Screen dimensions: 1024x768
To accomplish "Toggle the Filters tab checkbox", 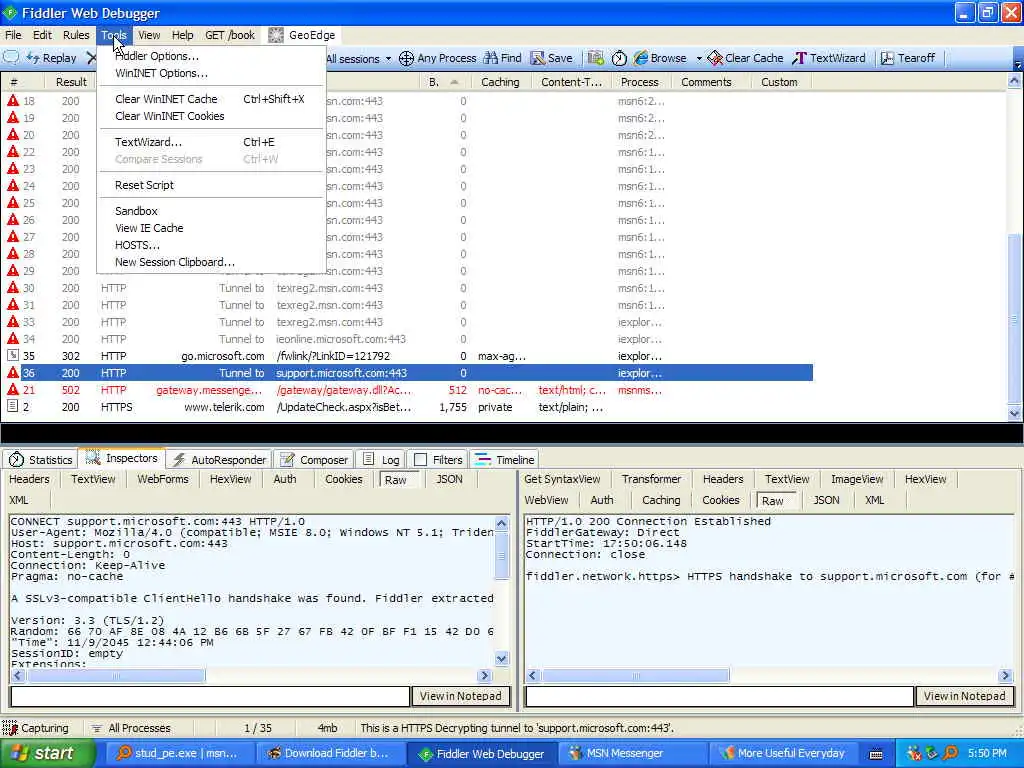I will coord(421,460).
